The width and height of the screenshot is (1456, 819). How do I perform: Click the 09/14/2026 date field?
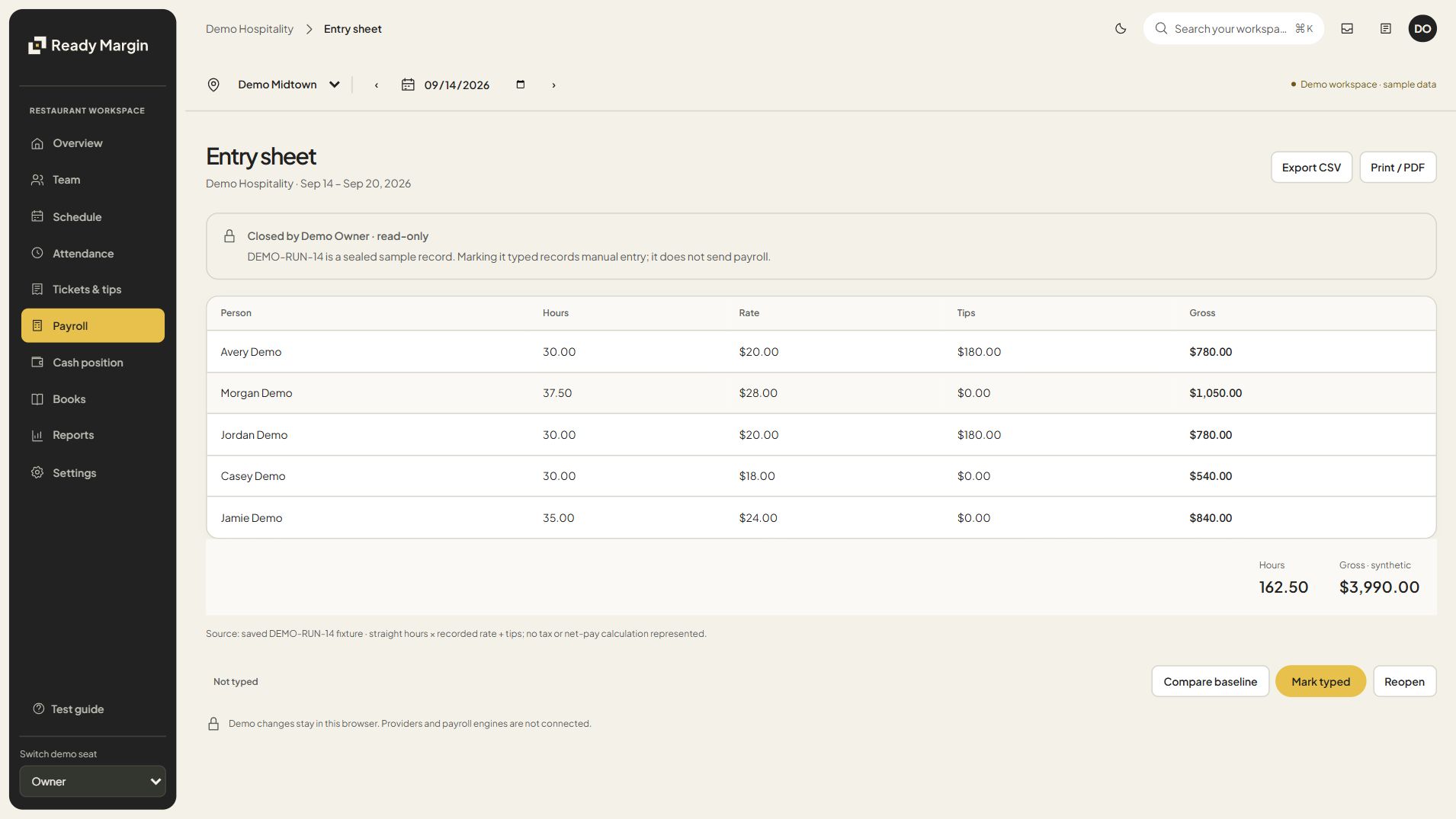coord(457,85)
